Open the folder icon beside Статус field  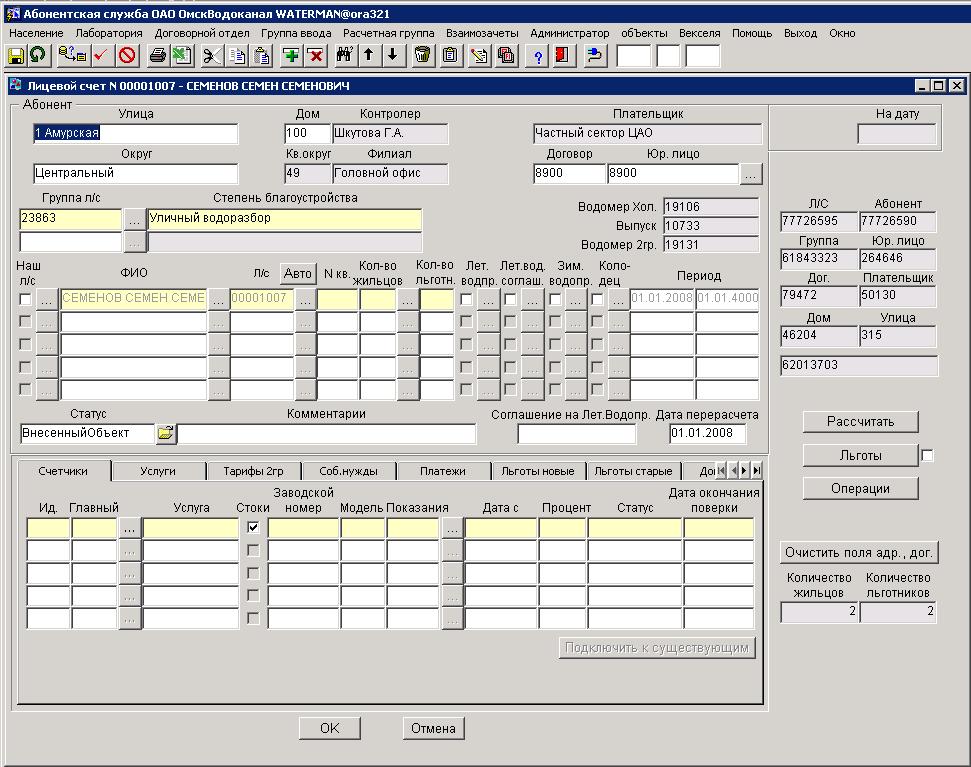[x=165, y=434]
